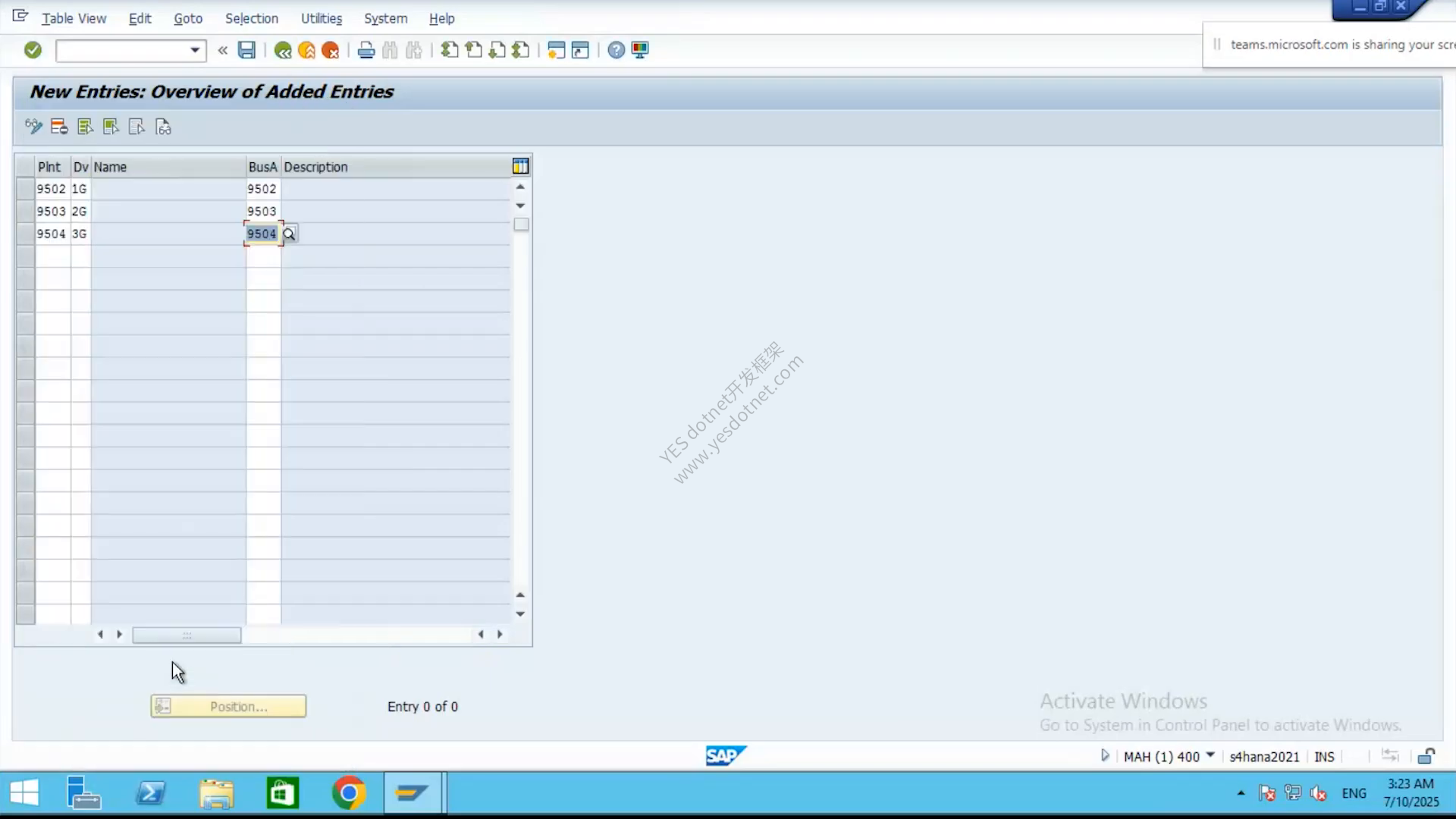Screen dimensions: 1456x819
Task: Create a new SAP session
Action: tap(557, 50)
